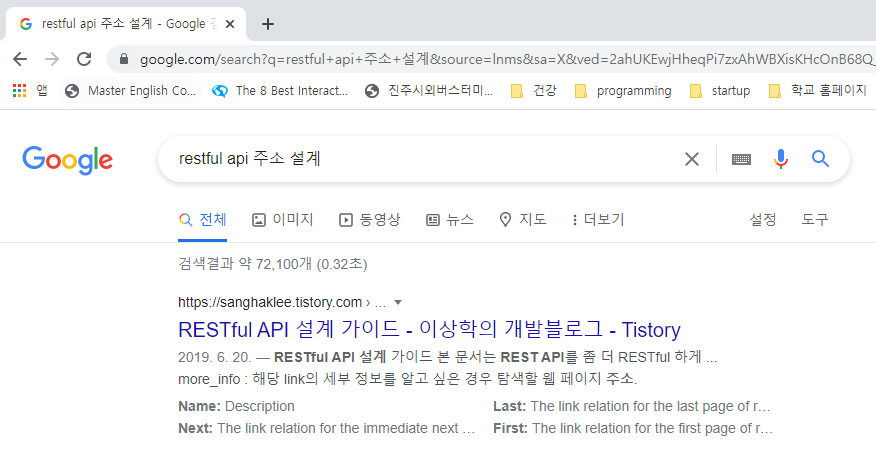
Task: Click the First: link relation entry
Action: 633,428
